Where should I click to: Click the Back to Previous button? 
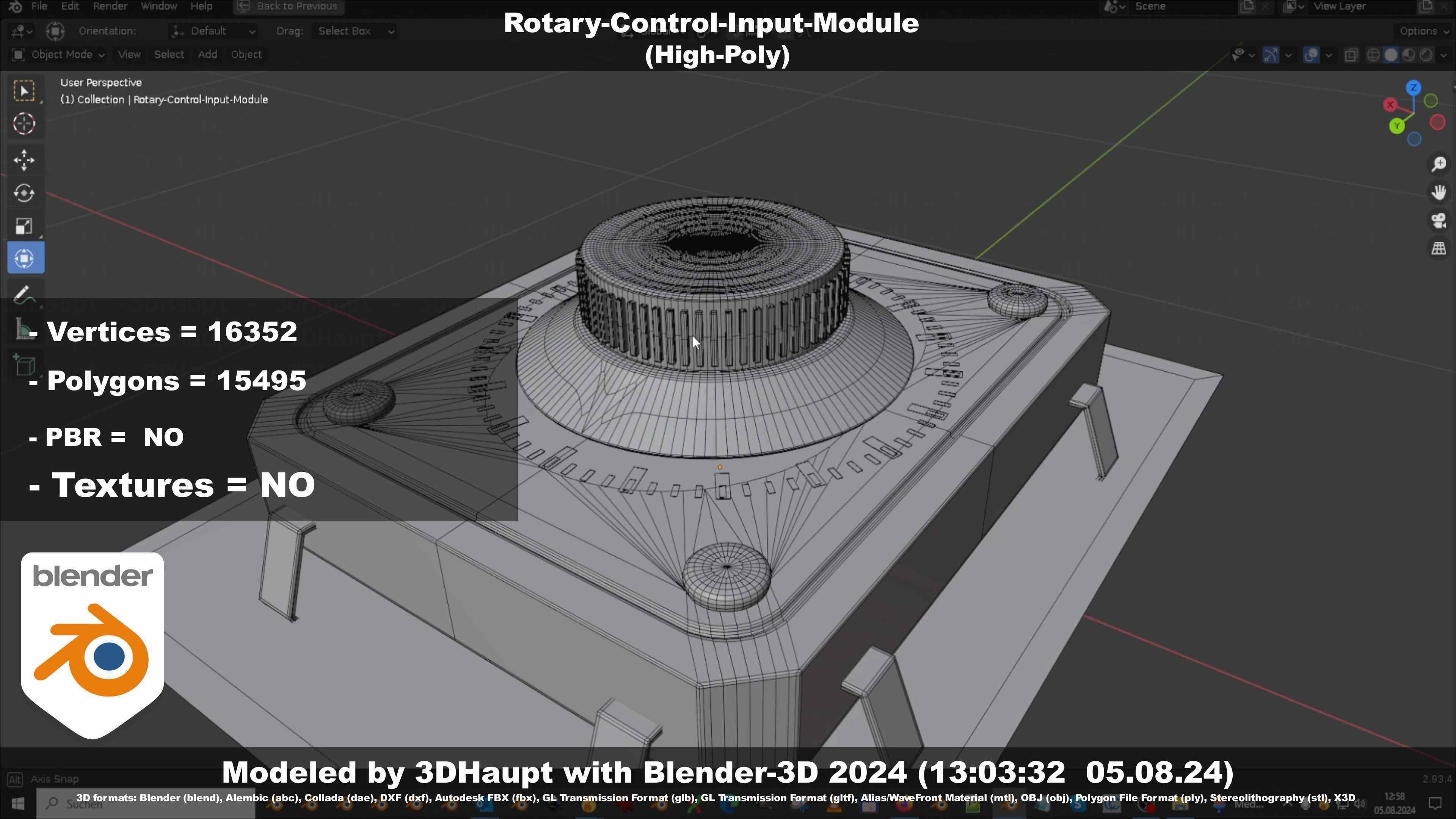pos(288,6)
